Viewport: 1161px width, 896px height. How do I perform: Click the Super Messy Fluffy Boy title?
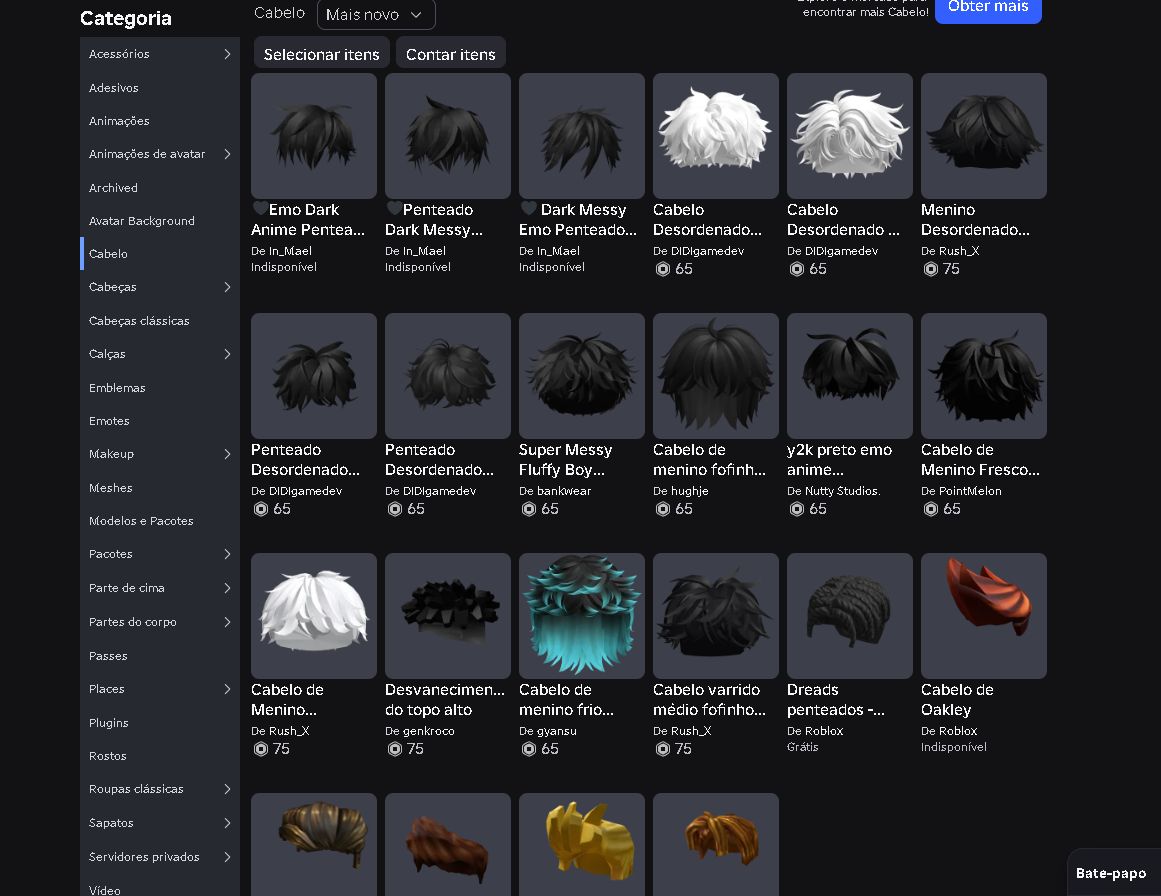566,460
